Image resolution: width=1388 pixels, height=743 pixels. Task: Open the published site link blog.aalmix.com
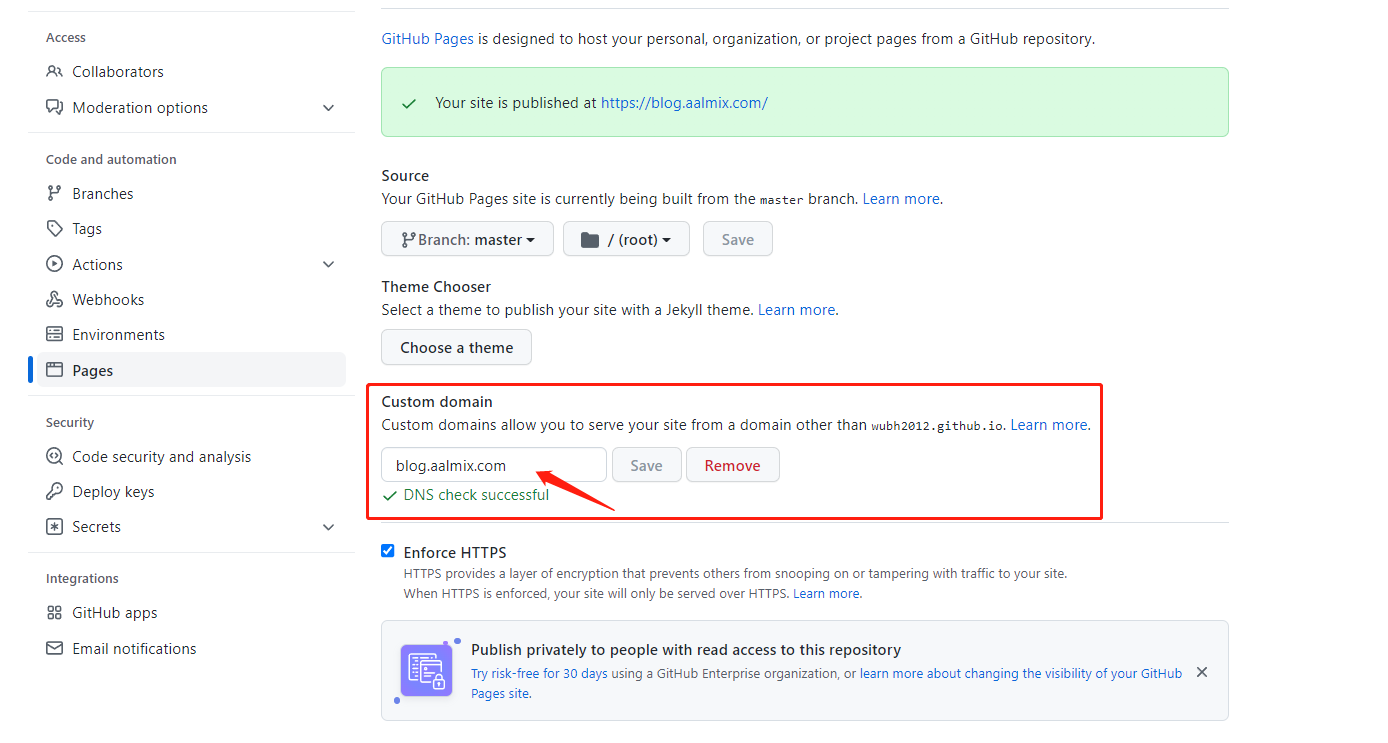click(x=684, y=103)
